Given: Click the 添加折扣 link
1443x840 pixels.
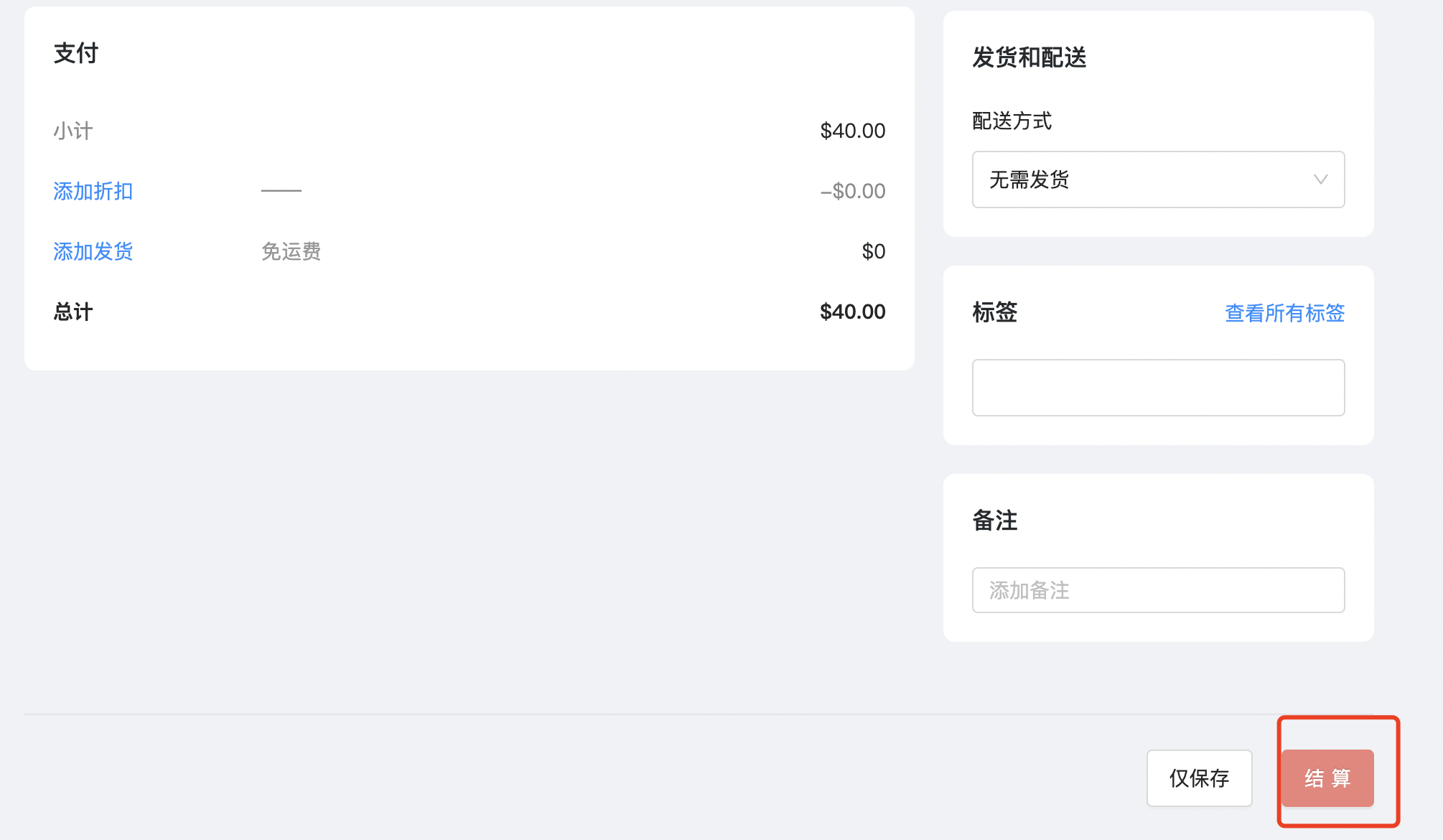Looking at the screenshot, I should pos(93,191).
